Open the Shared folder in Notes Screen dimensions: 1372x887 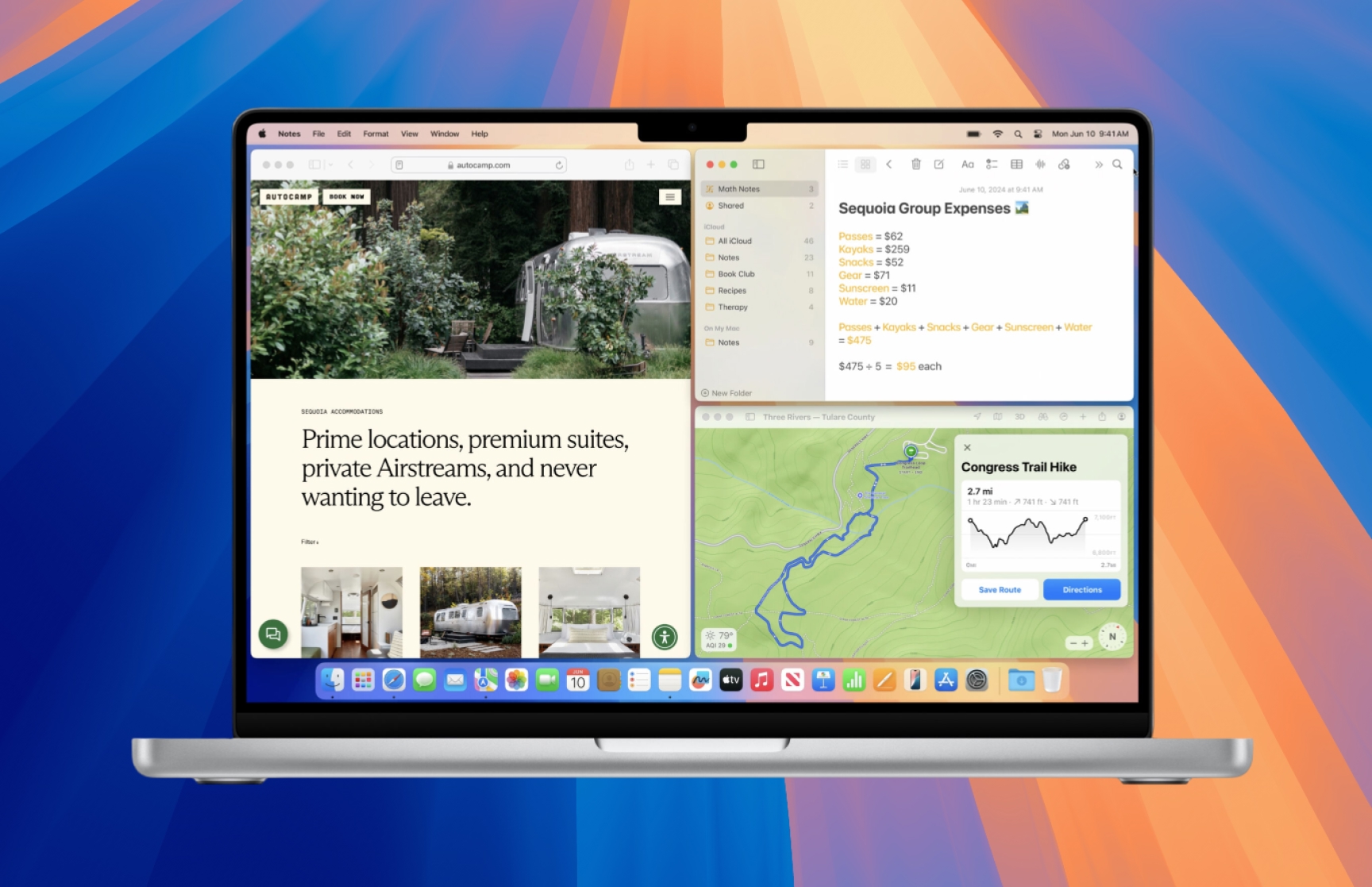pos(760,206)
